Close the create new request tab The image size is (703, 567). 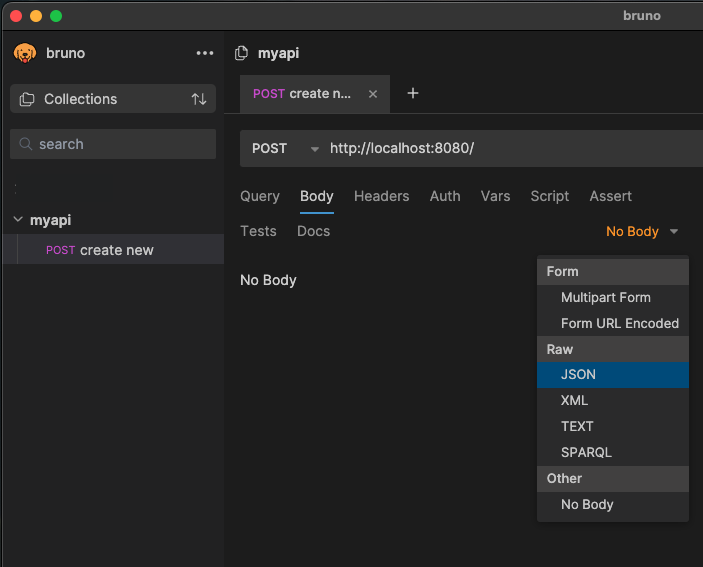(x=373, y=94)
